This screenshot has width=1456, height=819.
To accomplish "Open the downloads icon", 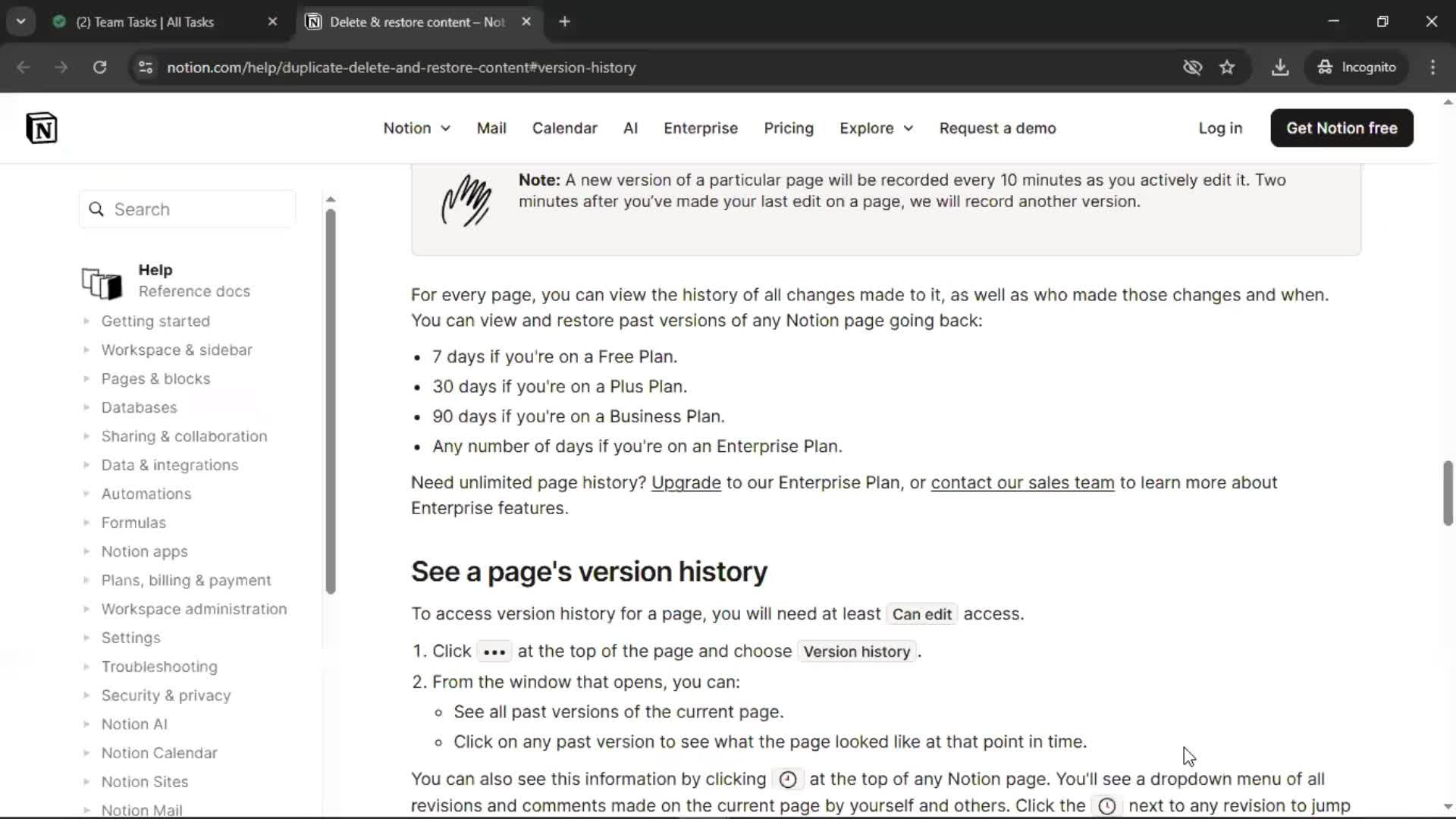I will click(x=1280, y=67).
